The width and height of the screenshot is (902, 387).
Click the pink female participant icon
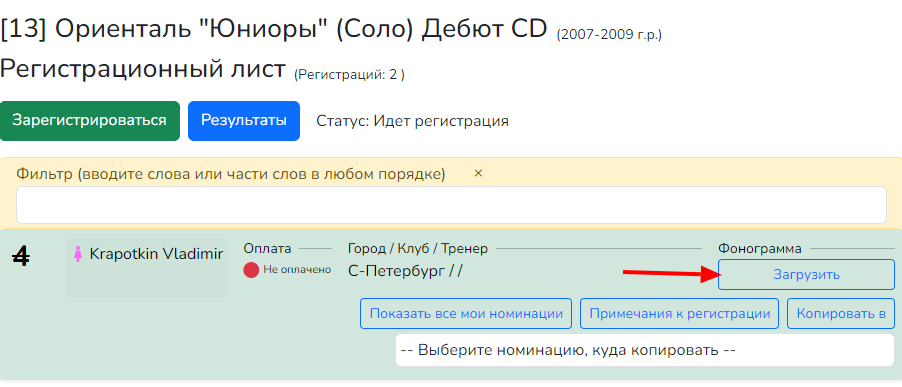click(77, 254)
